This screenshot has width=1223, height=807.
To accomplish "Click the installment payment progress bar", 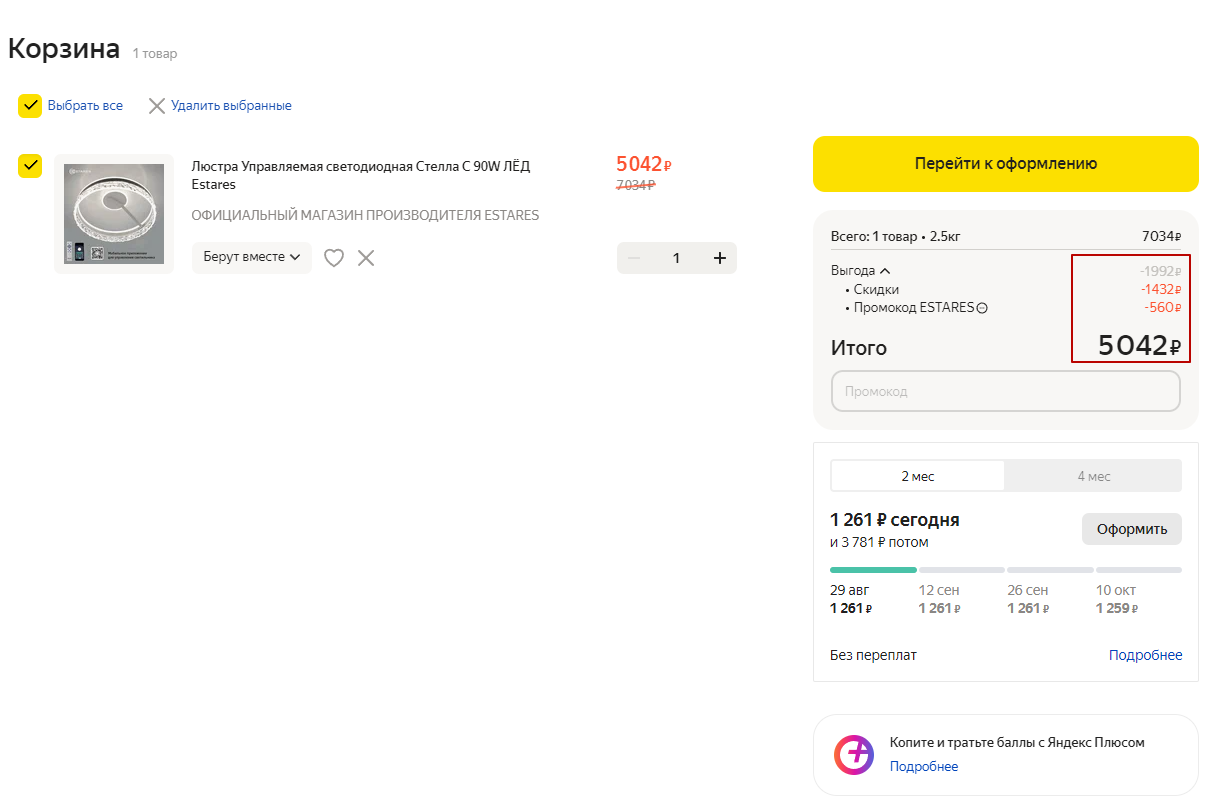I will pyautogui.click(x=1005, y=570).
